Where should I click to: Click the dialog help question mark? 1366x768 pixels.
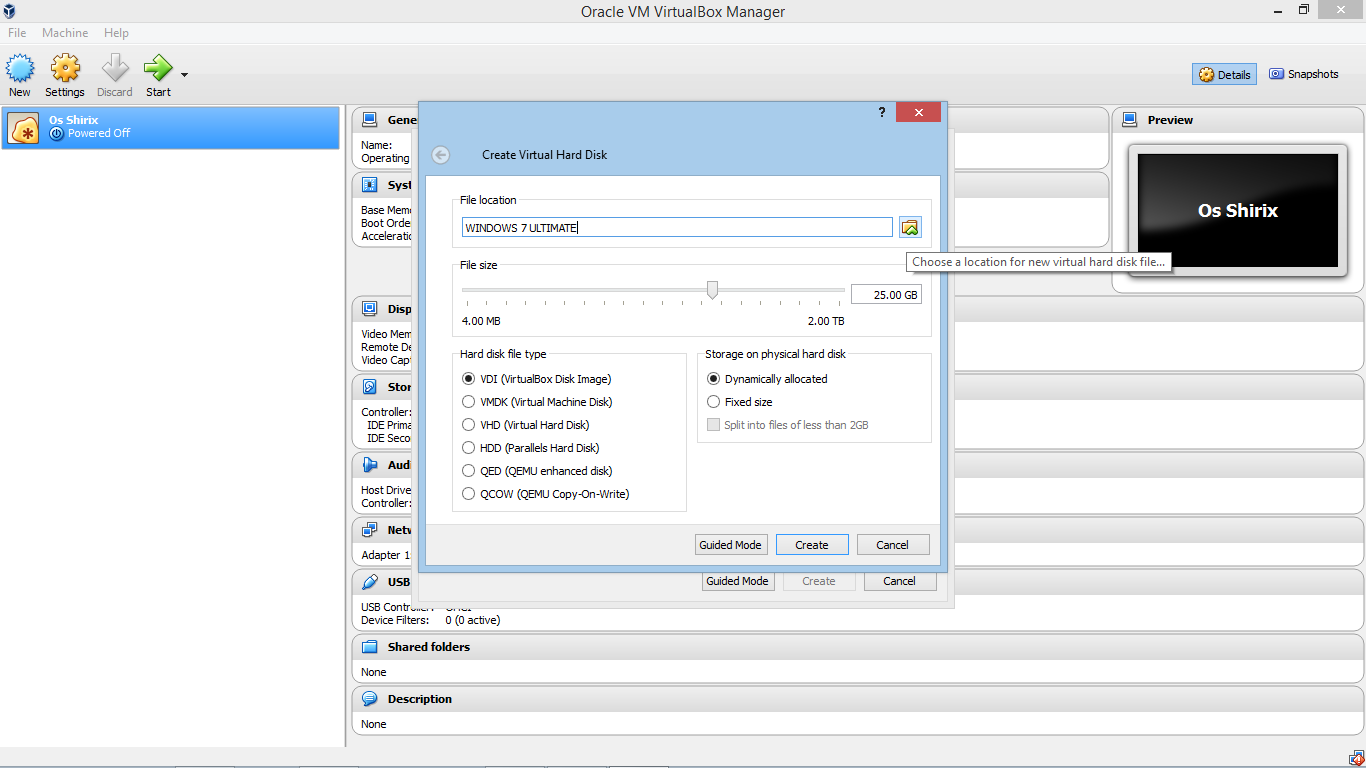pos(882,112)
